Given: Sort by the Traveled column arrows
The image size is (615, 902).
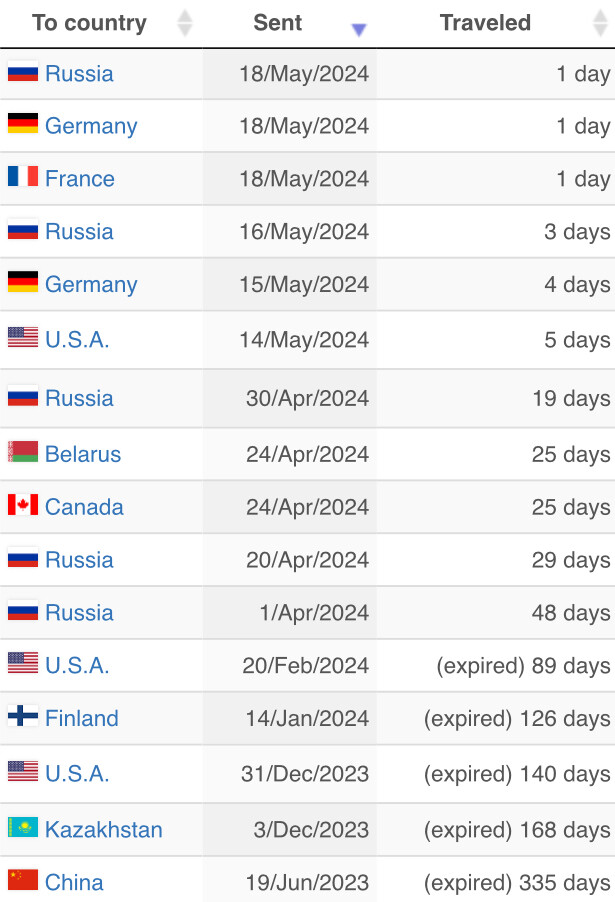Looking at the screenshot, I should [600, 23].
